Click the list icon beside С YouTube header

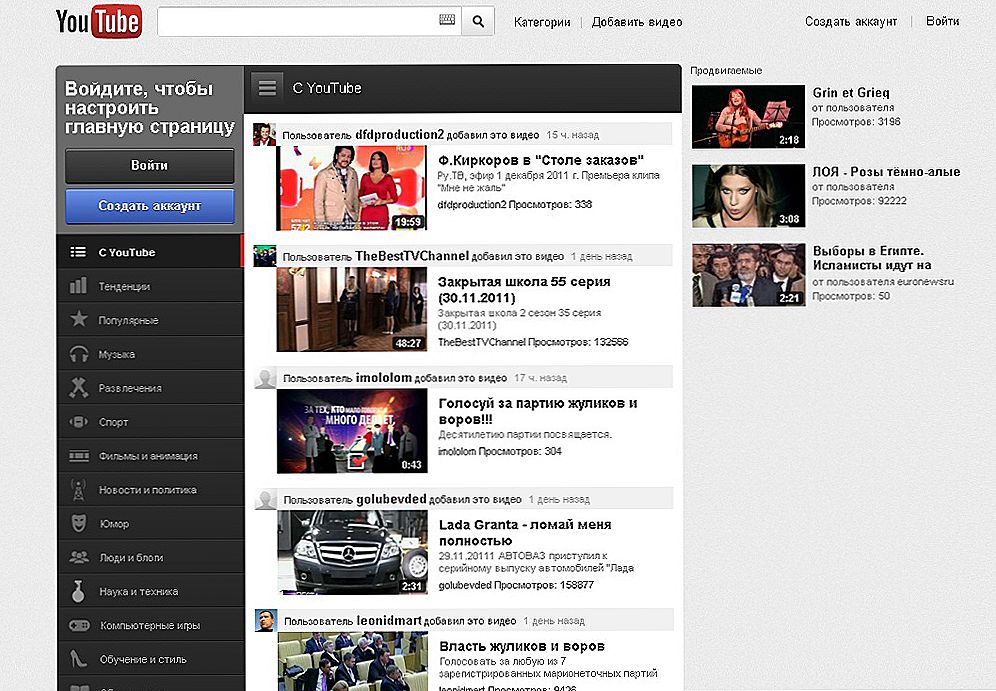pos(267,86)
